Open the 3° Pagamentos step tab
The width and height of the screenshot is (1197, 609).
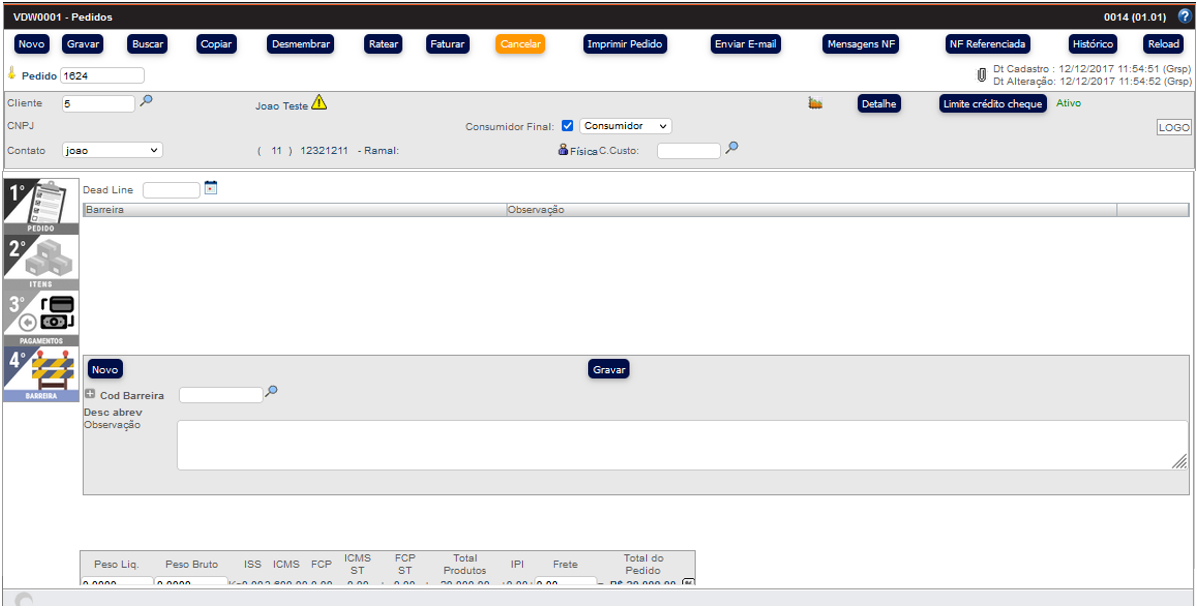(41, 318)
